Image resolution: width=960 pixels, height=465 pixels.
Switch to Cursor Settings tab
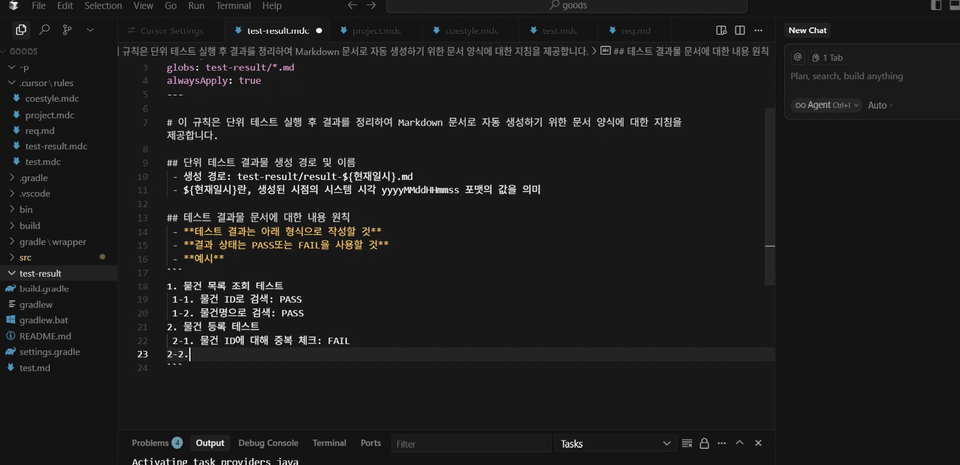[171, 31]
